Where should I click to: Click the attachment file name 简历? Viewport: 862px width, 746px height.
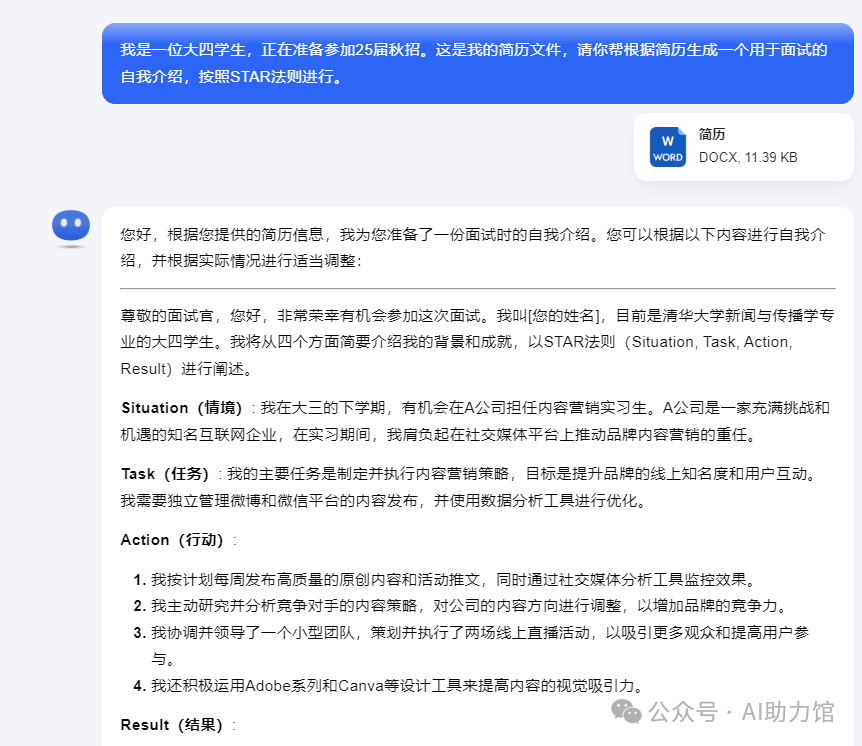click(x=712, y=134)
